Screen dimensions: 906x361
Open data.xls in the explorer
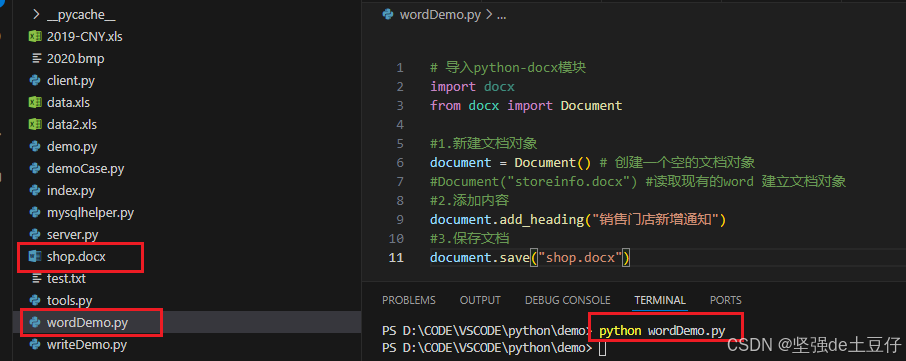click(68, 103)
